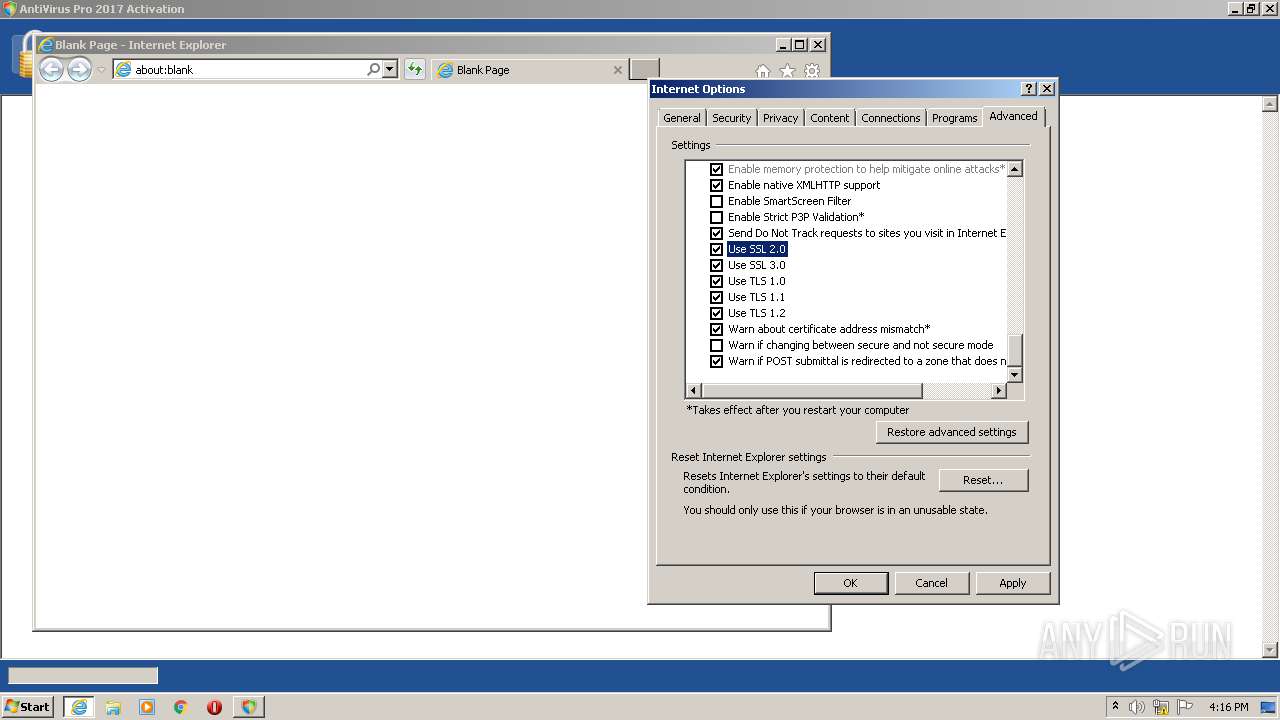Click the Reset... button
The height and width of the screenshot is (720, 1280).
pos(983,480)
